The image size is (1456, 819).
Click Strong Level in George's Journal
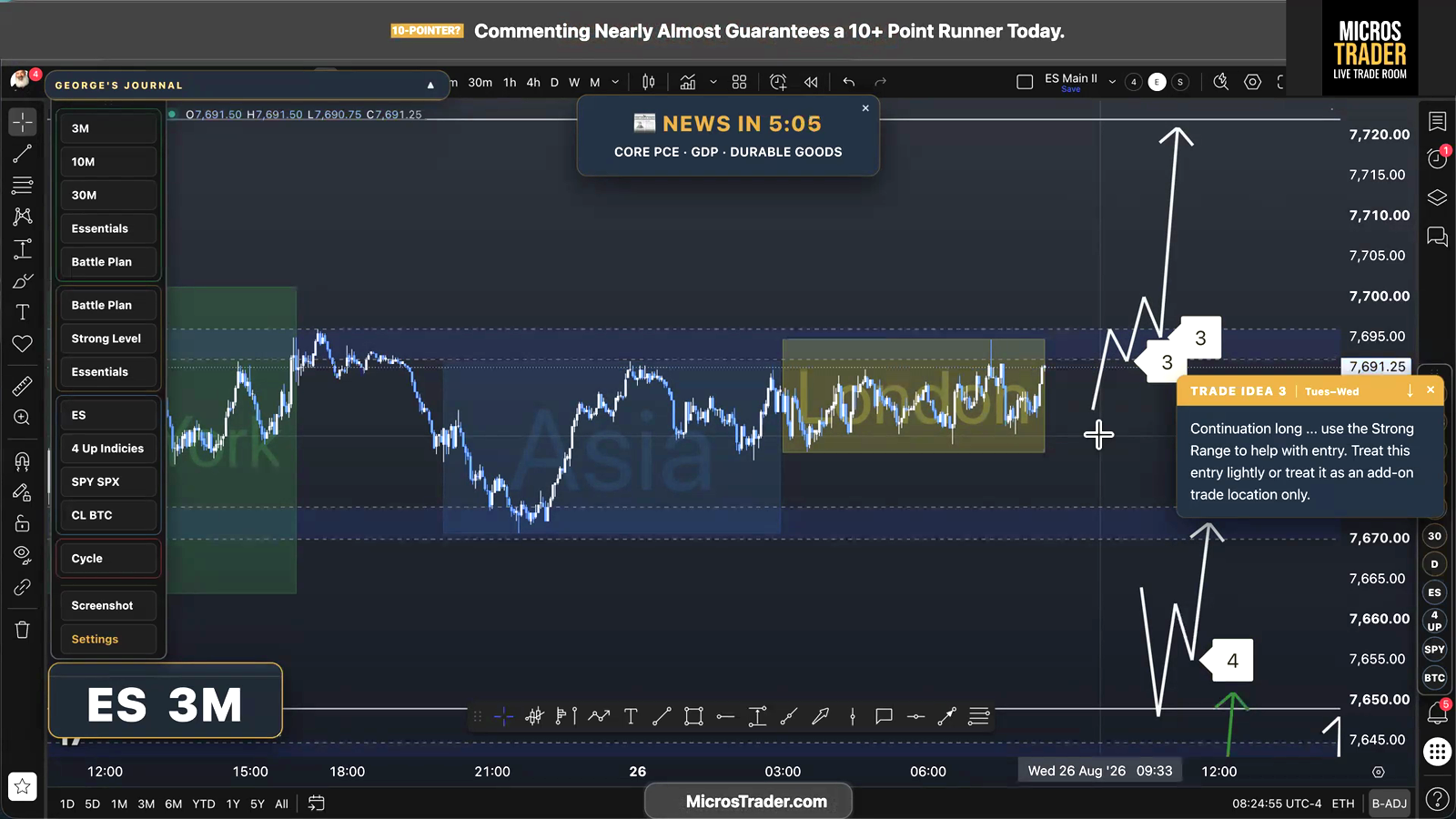pos(108,339)
